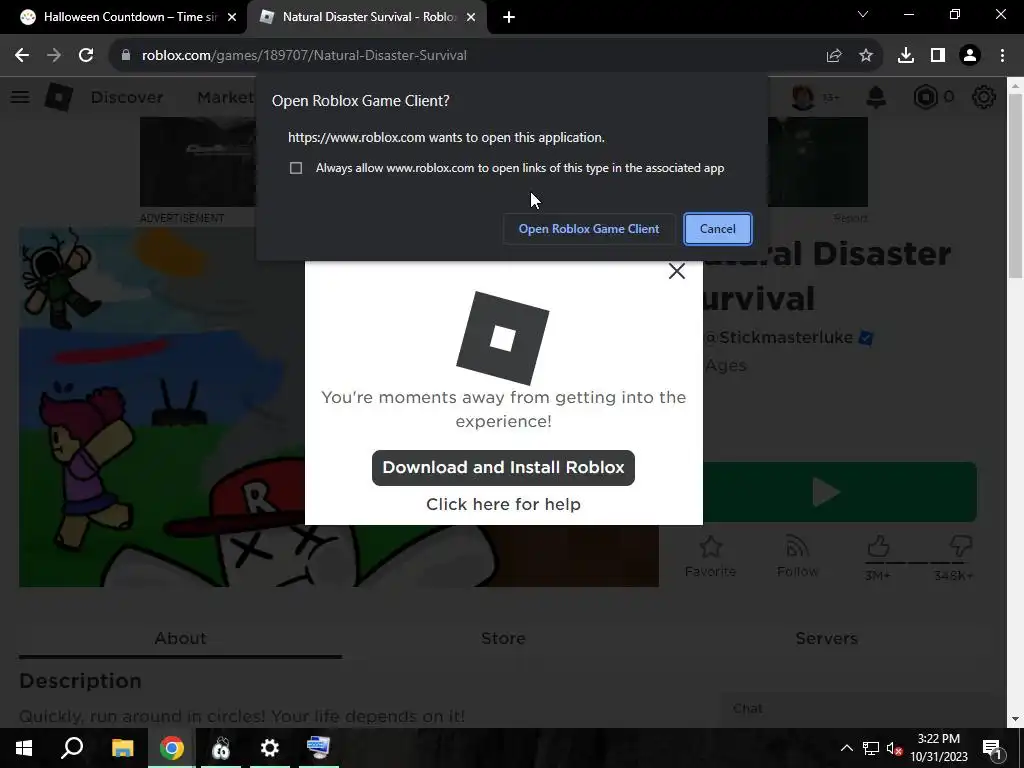Open a new browser tab
1024x768 pixels.
(x=509, y=17)
